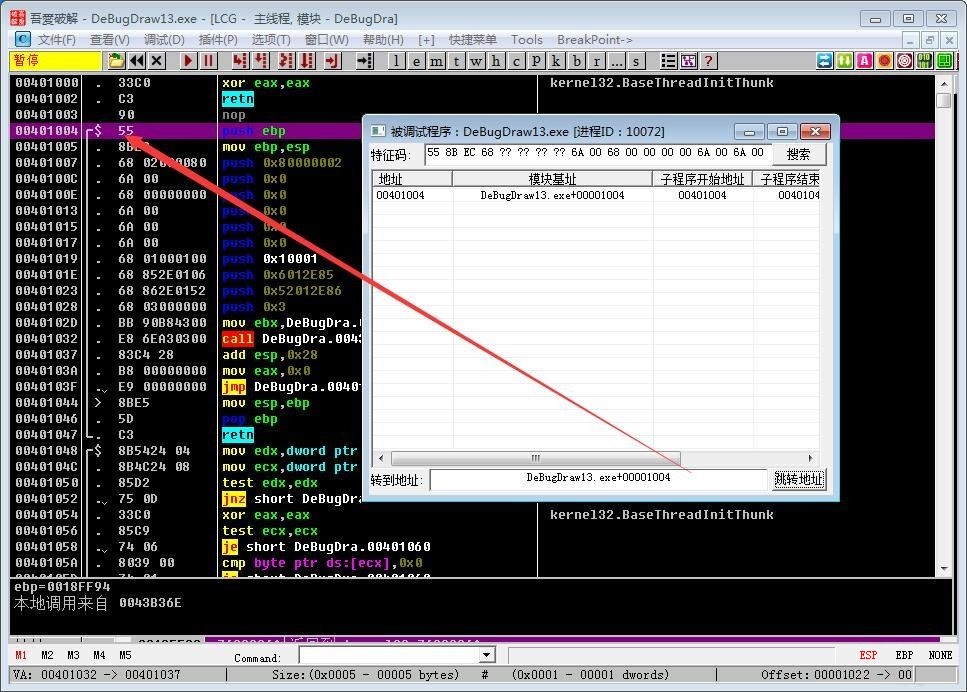Screen dimensions: 967x692
Task: Click the Trace over icon
Action: 307,60
